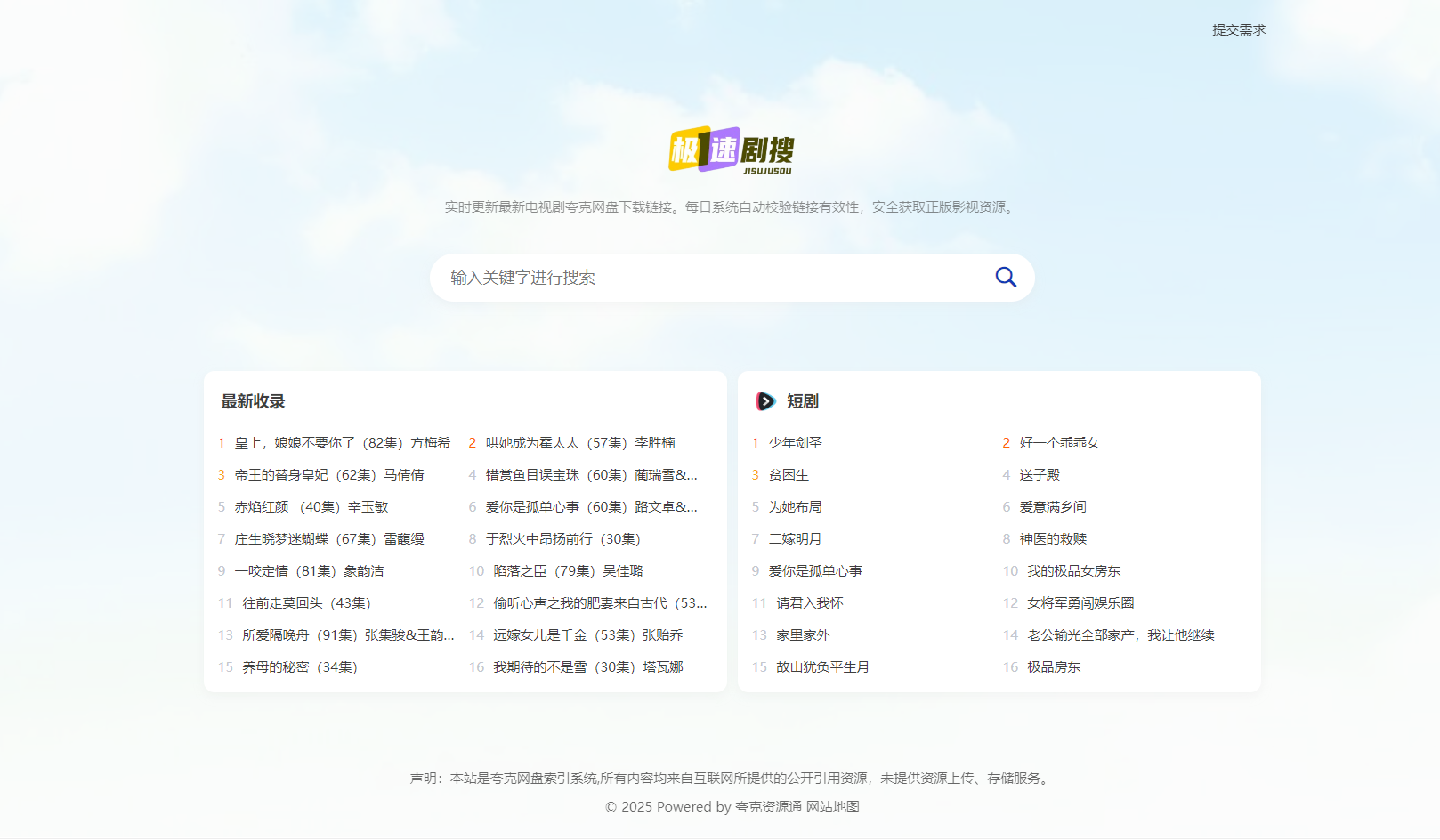Open short drama 极品房东

1055,667
